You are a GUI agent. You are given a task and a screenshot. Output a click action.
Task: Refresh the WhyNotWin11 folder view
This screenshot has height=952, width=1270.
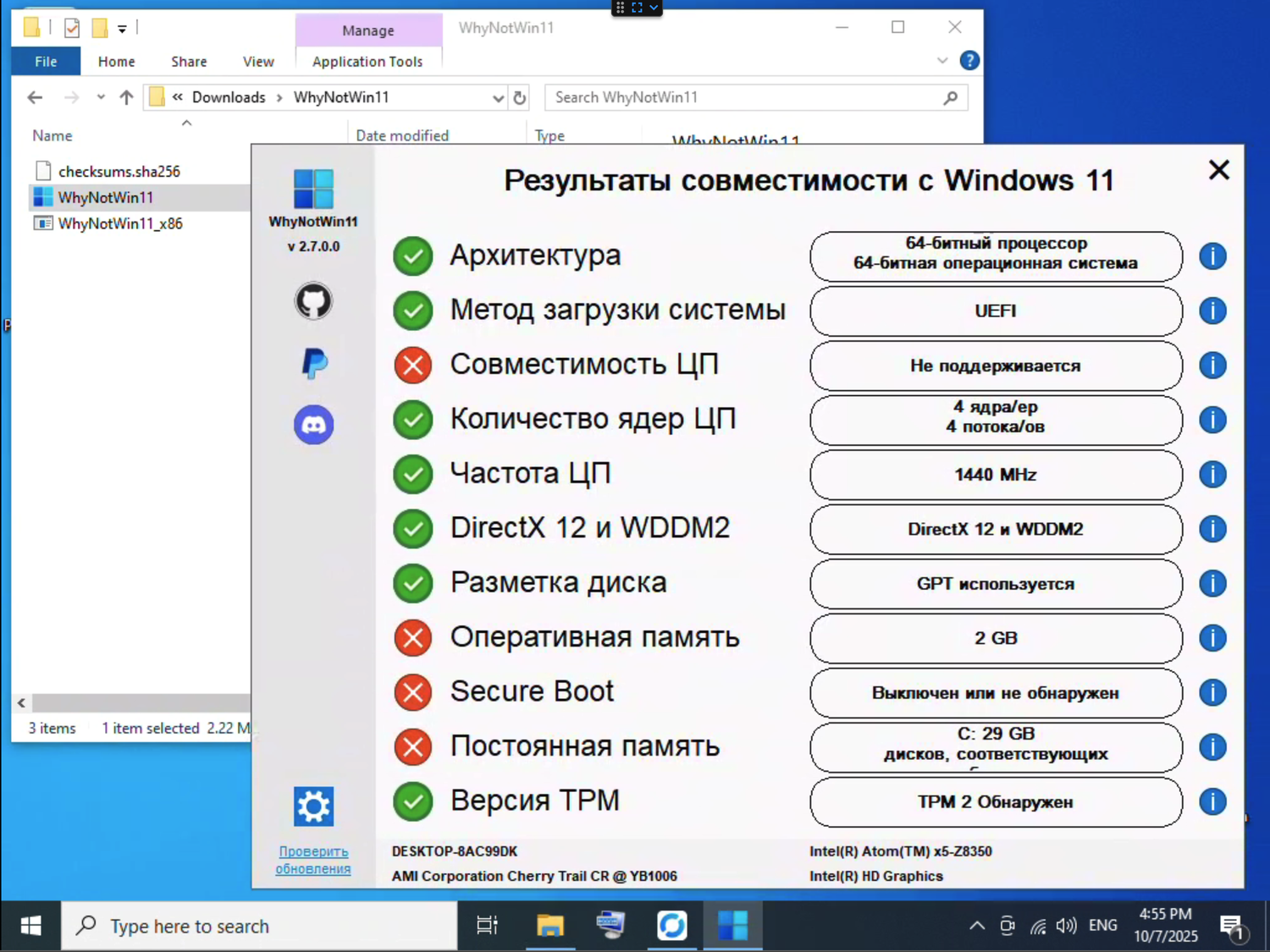pos(520,97)
